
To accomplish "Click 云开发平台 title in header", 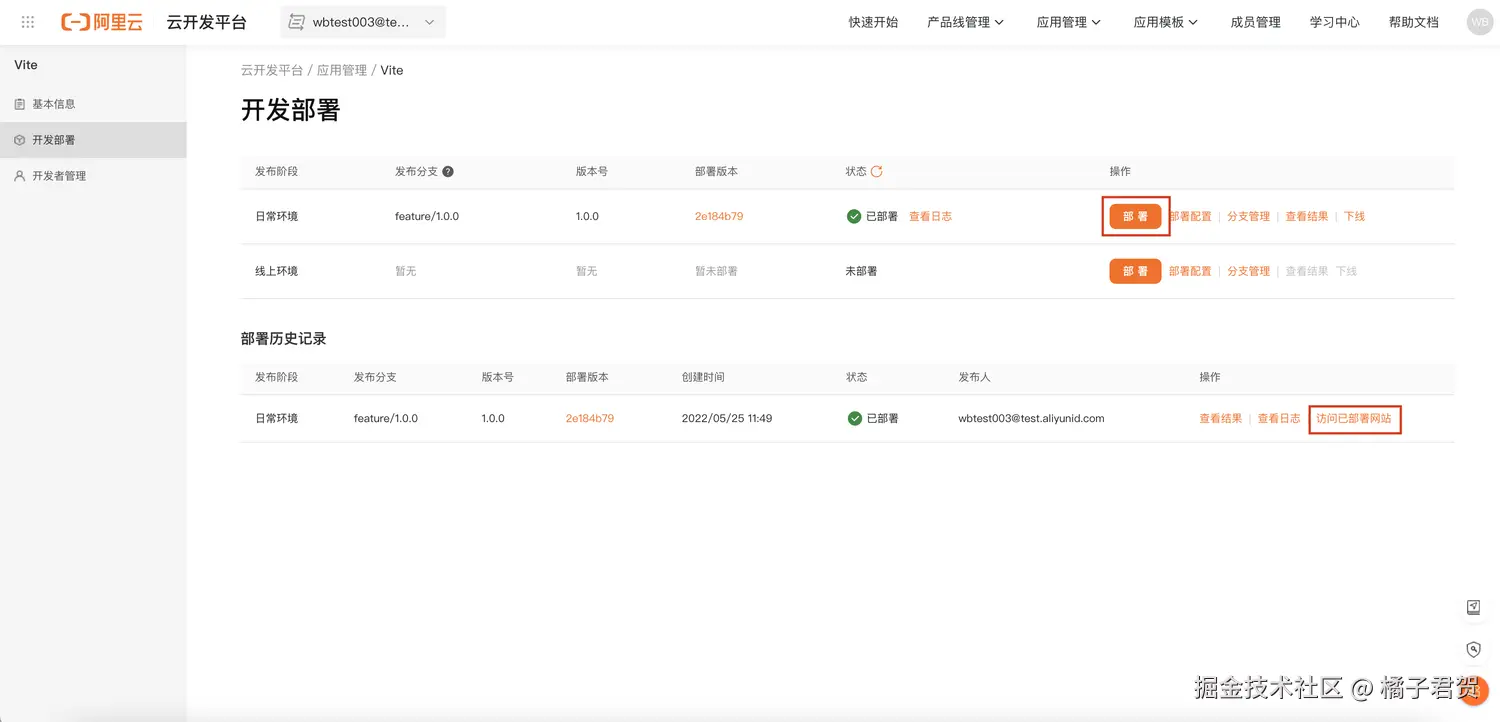I will (x=207, y=22).
